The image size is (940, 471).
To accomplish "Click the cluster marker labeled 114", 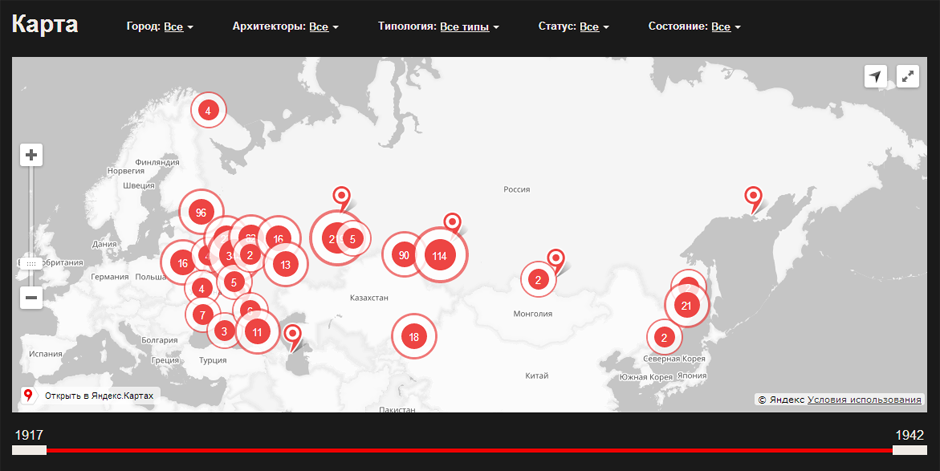I will (x=440, y=256).
